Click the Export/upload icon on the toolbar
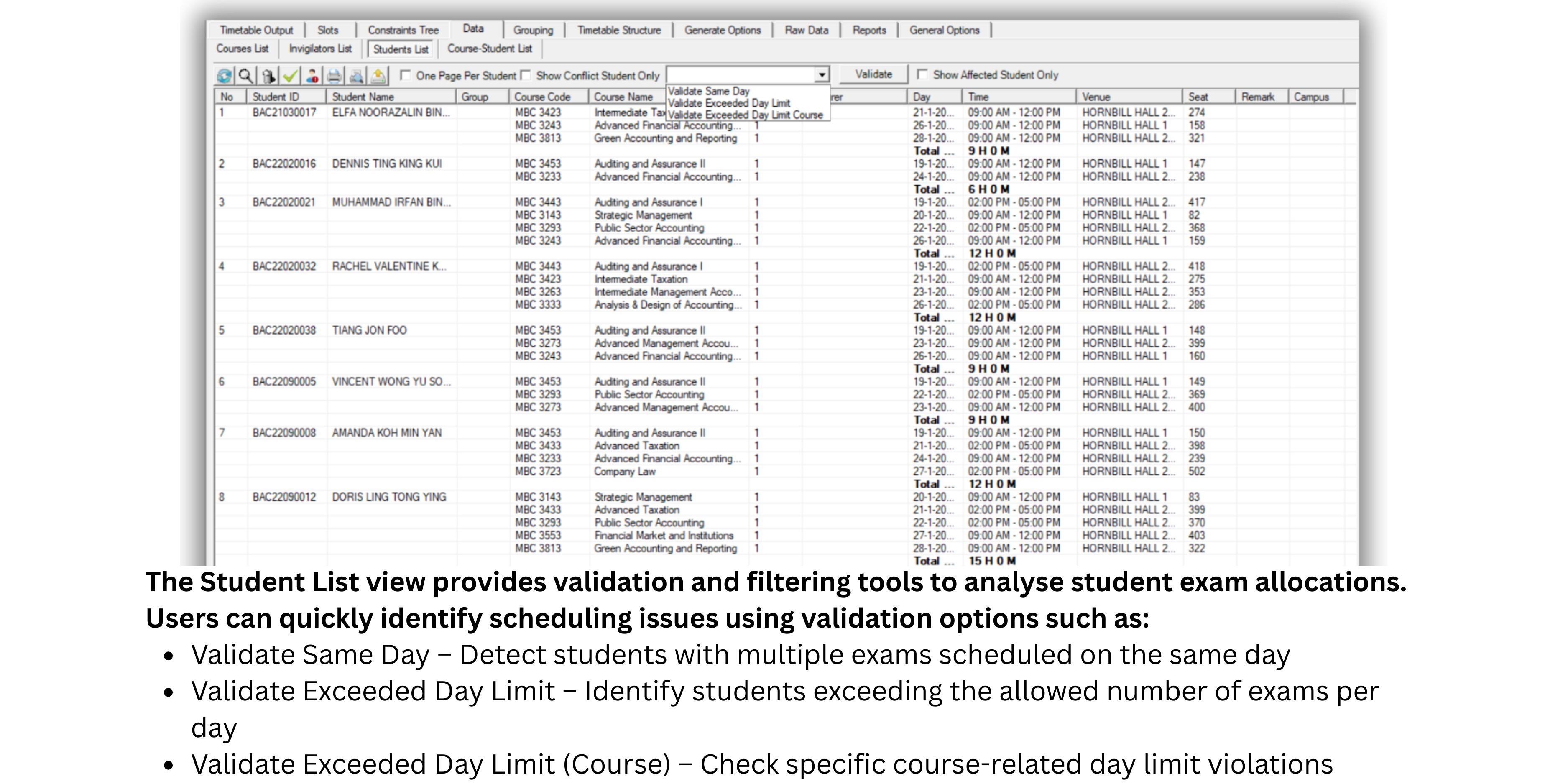This screenshot has height=784, width=1568. 378,77
